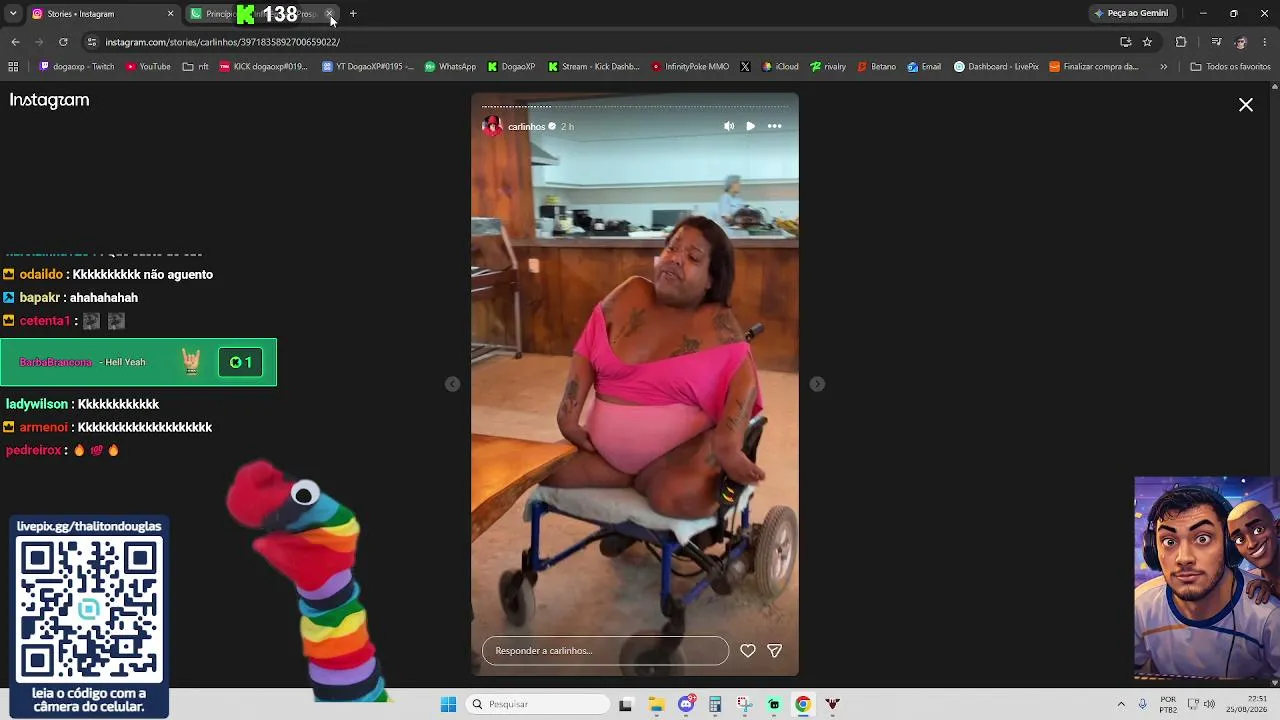Open the 'nft' bookmark folder
1280x720 pixels.
click(195, 67)
